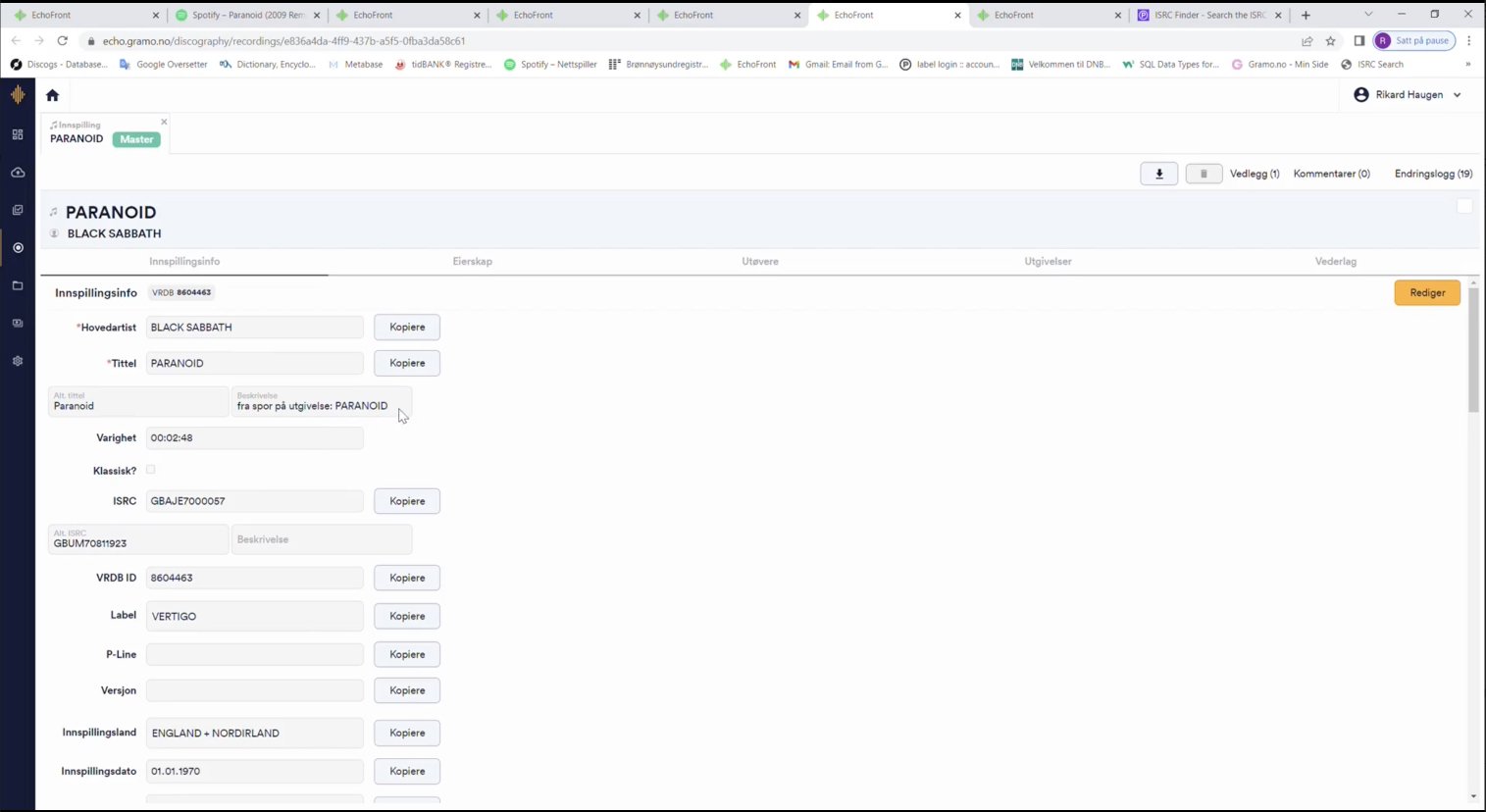Viewport: 1486px width, 812px height.
Task: Open the folder sidebar icon
Action: [x=18, y=285]
